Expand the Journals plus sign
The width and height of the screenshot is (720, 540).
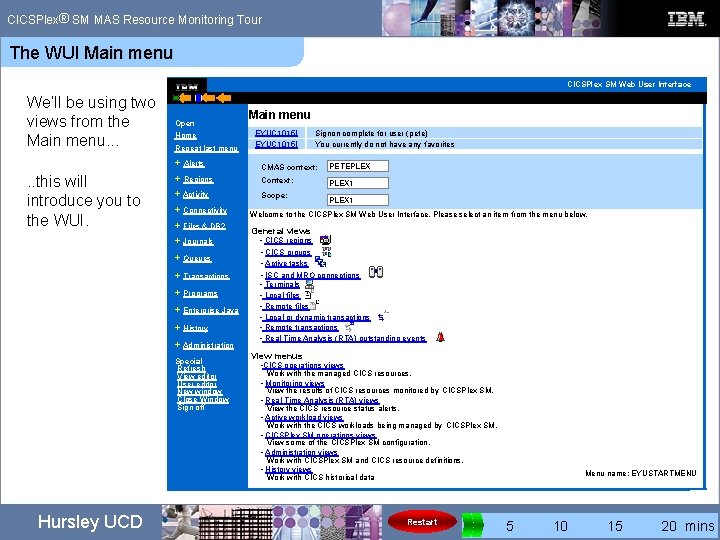[x=177, y=241]
